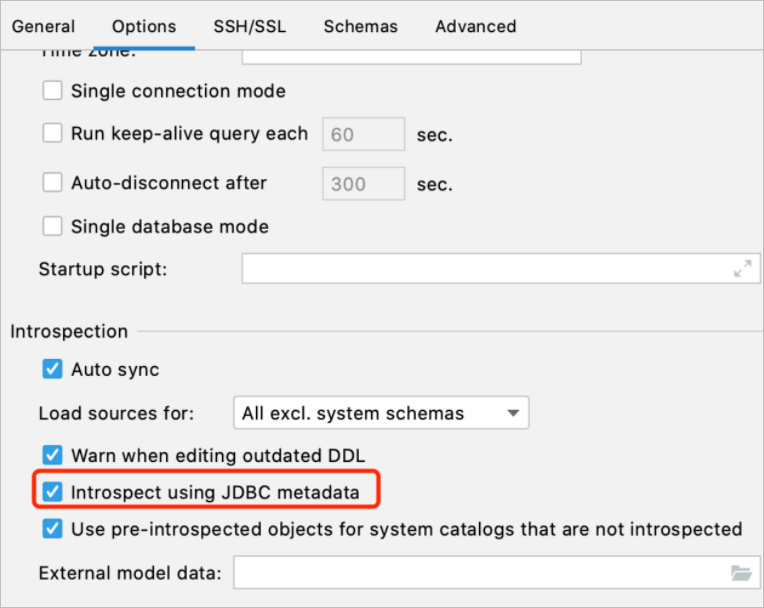Click the keep-alive seconds input field
764x608 pixels.
(x=363, y=134)
